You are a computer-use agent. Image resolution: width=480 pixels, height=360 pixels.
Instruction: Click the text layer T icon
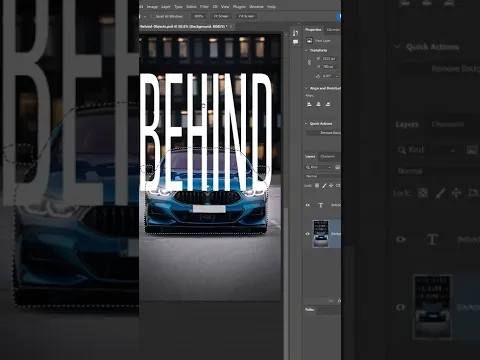point(320,205)
